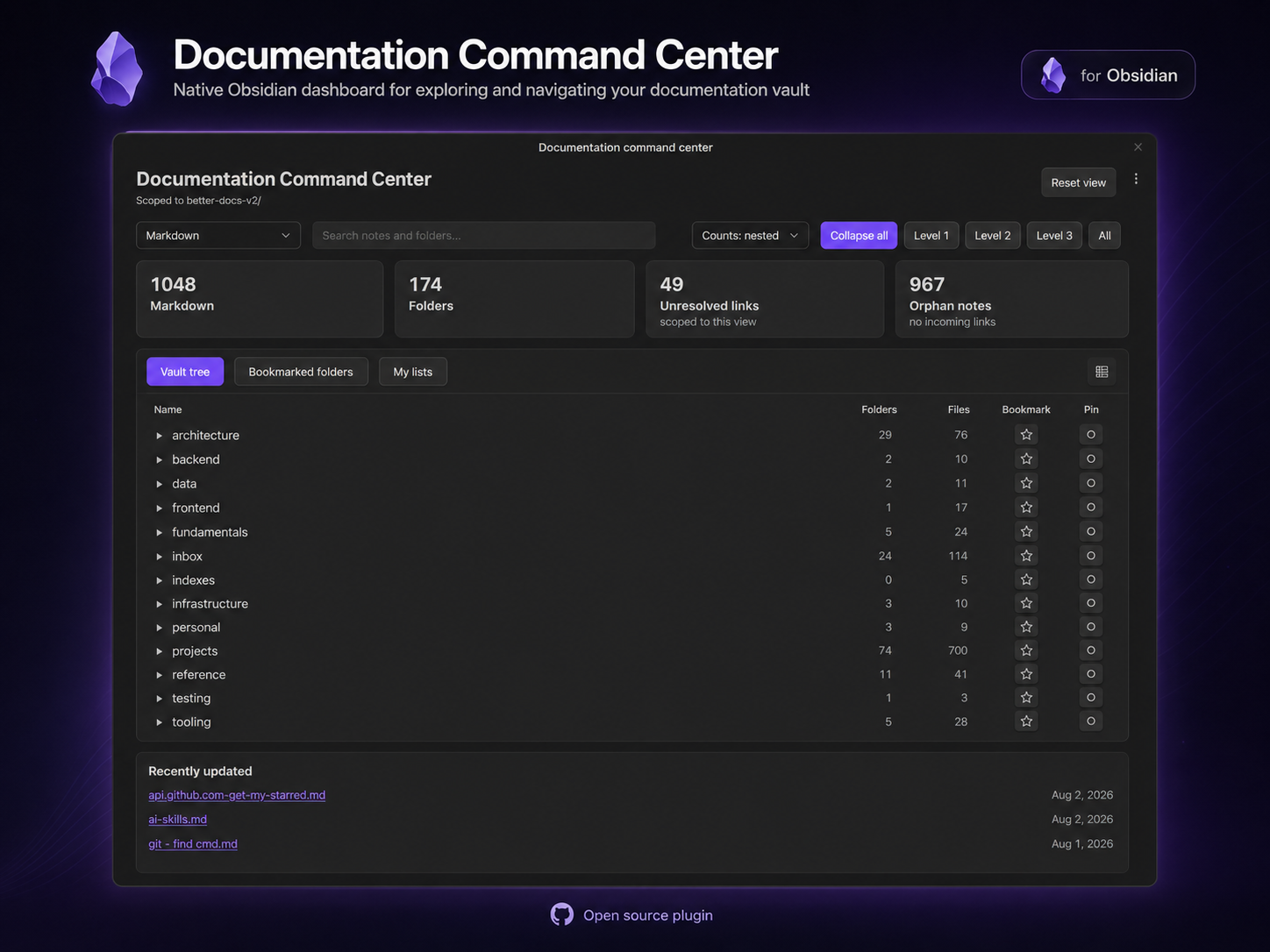
Task: Bookmark the reference folder star
Action: 1026,674
